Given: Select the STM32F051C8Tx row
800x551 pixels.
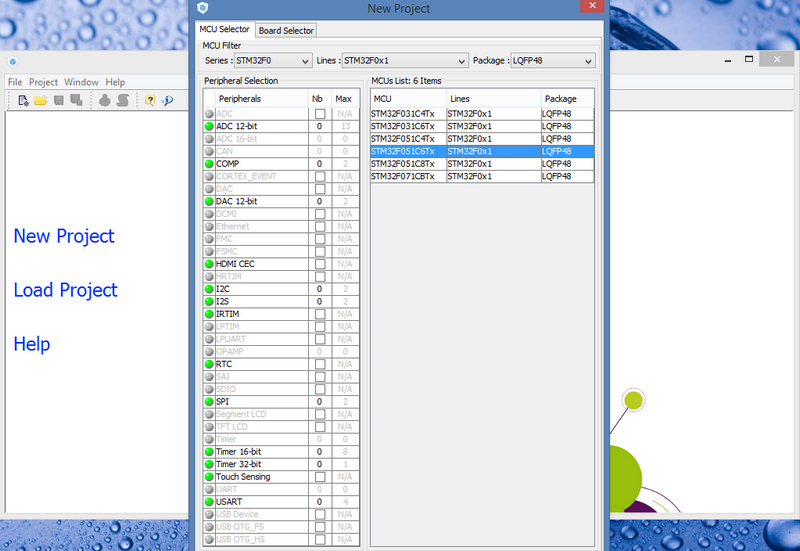Looking at the screenshot, I should click(482, 164).
